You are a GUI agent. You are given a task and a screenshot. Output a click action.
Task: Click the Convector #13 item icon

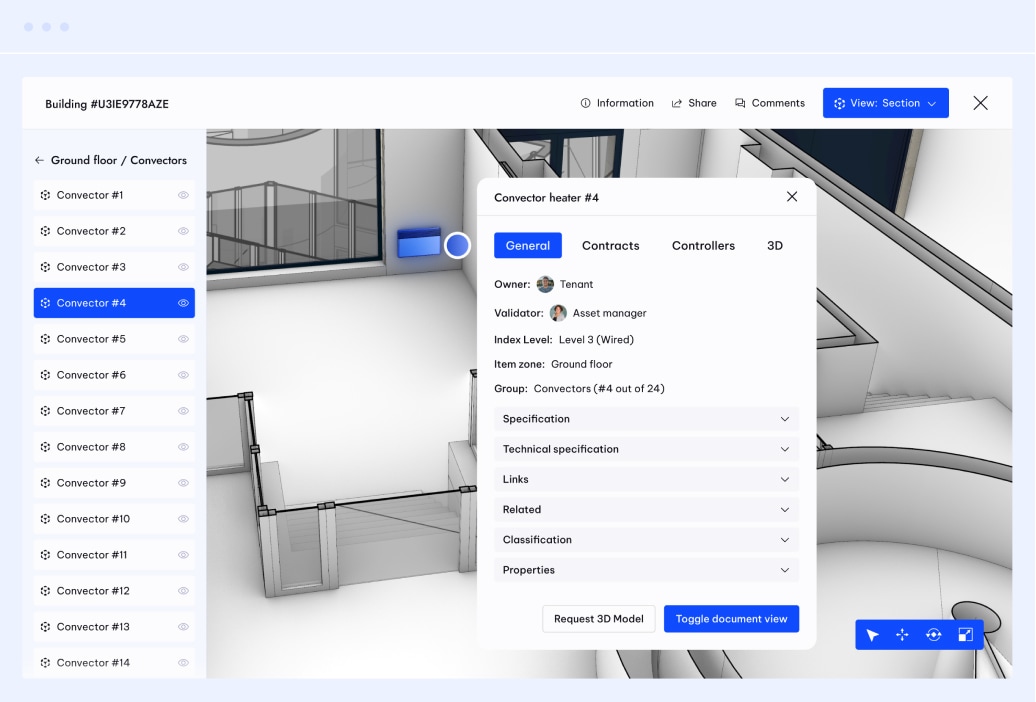coord(45,627)
